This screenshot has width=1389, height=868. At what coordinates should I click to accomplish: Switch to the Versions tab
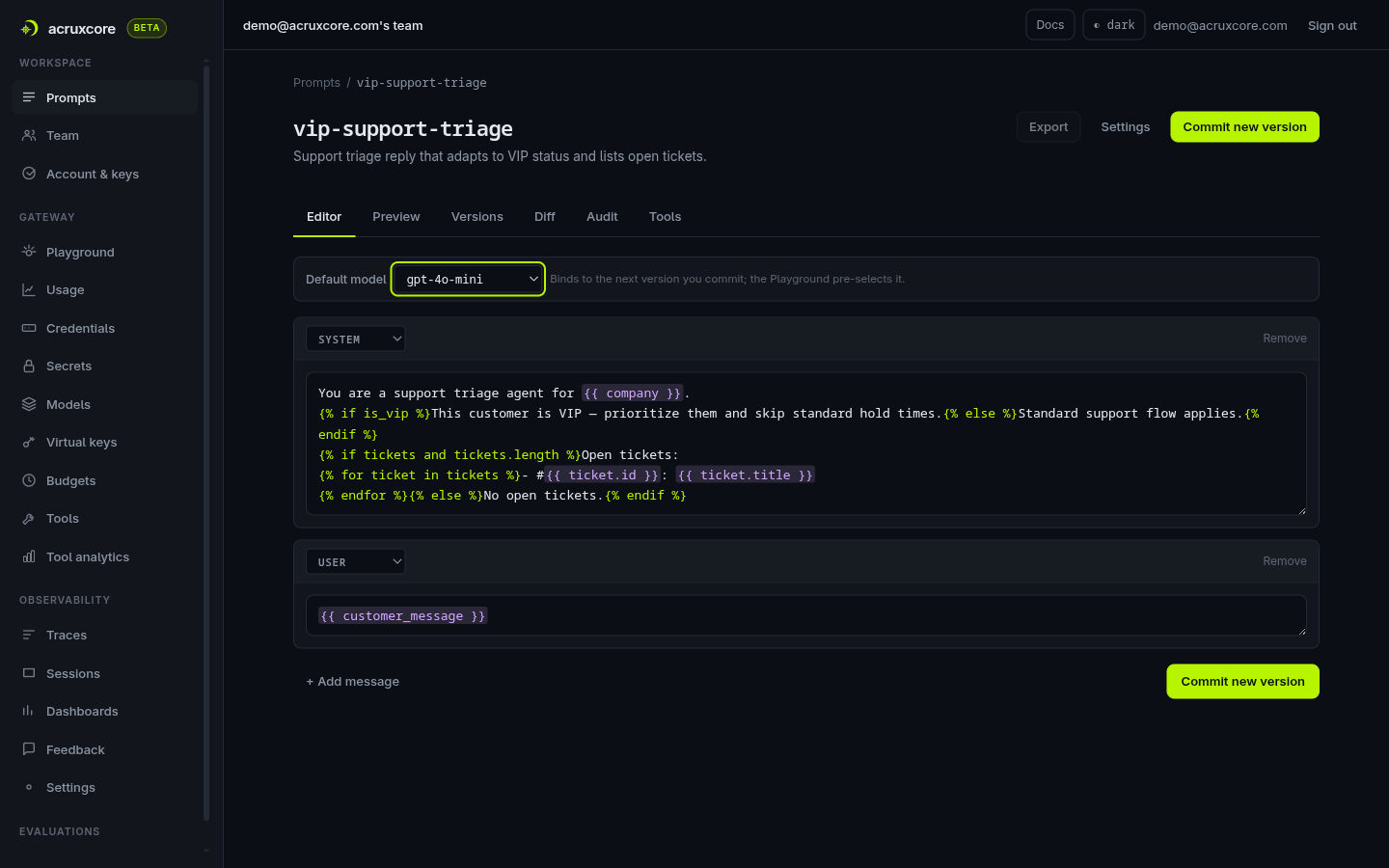pyautogui.click(x=477, y=217)
